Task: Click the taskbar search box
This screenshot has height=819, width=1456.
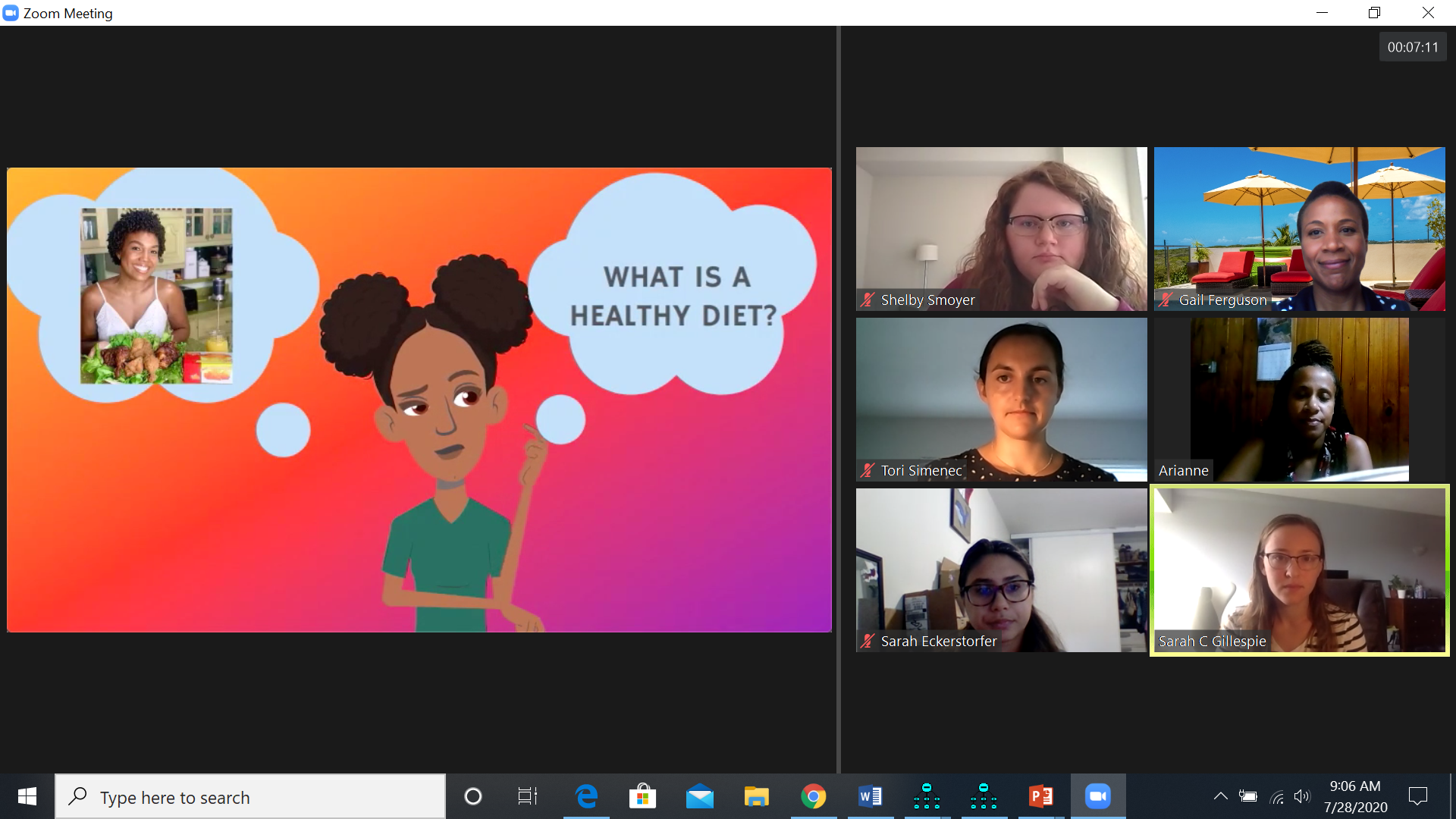Action: pyautogui.click(x=250, y=796)
